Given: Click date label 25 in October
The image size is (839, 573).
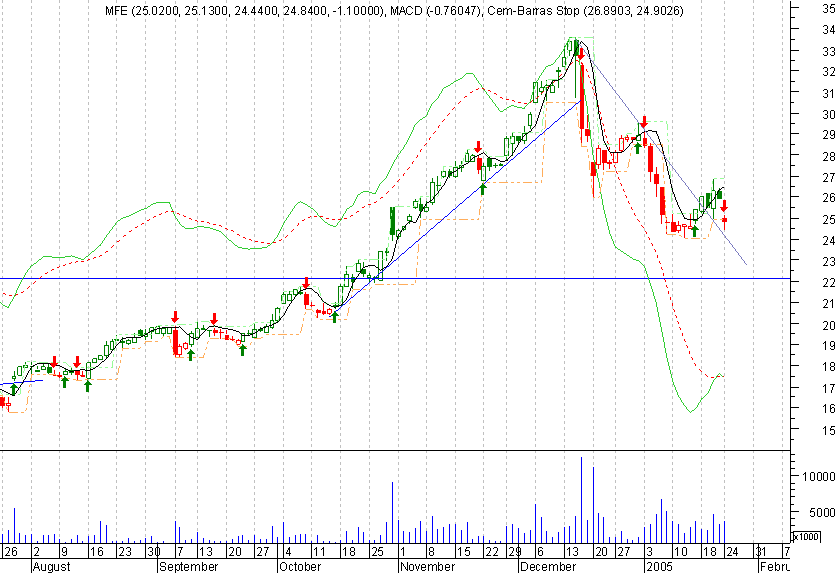Looking at the screenshot, I should coord(377,552).
